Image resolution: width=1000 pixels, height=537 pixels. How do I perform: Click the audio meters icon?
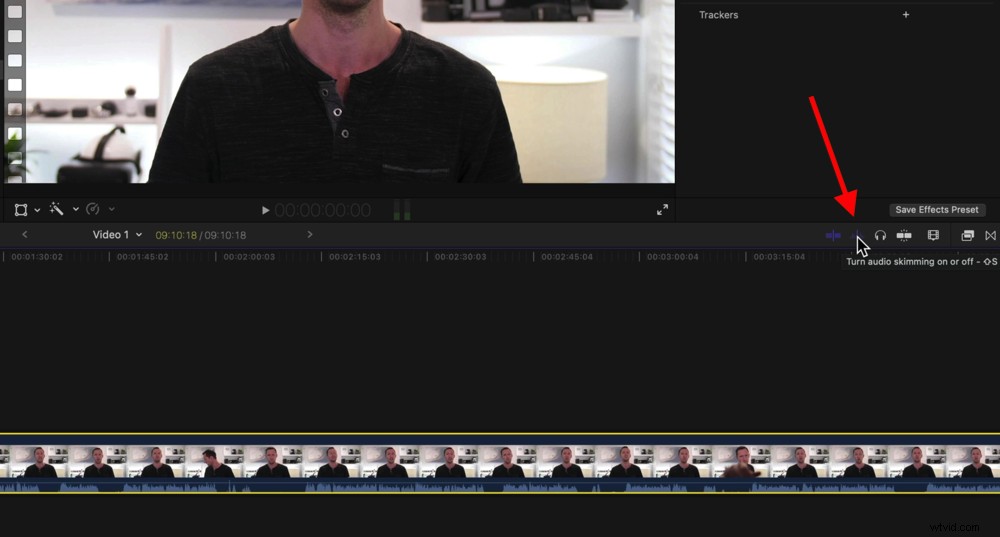point(402,210)
